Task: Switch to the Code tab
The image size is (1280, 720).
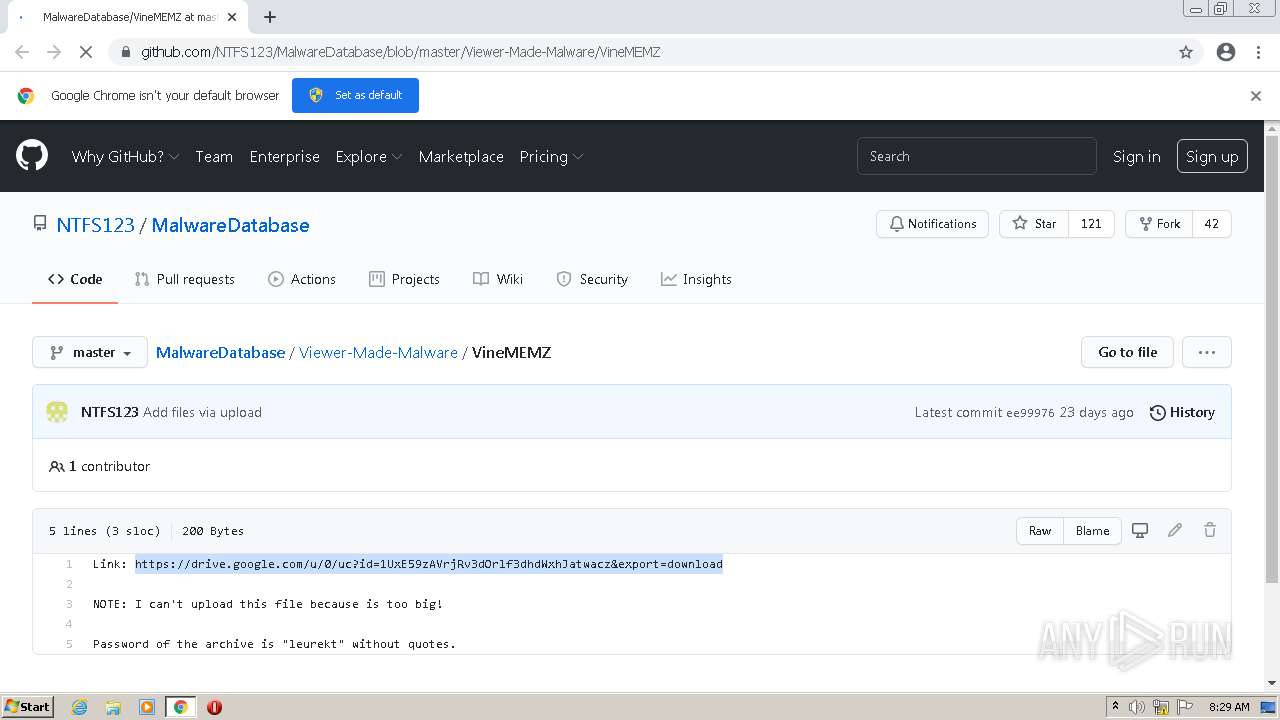Action: tap(75, 279)
